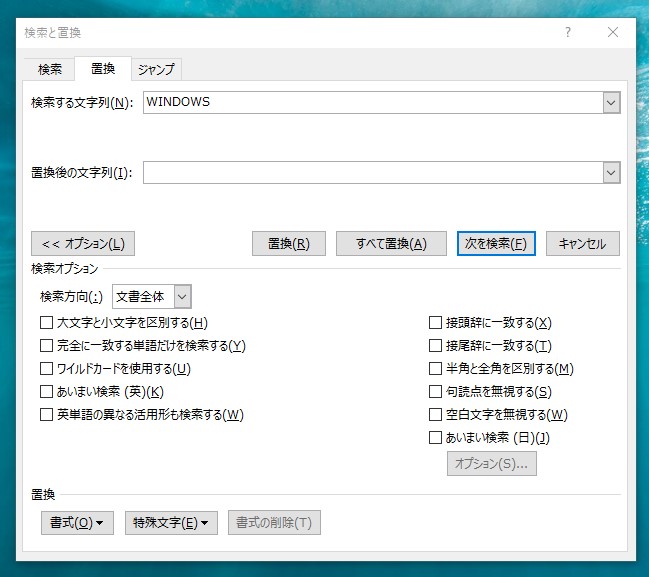The height and width of the screenshot is (577, 649).
Task: Close the 検索と置換 dialog
Action: coord(613,32)
